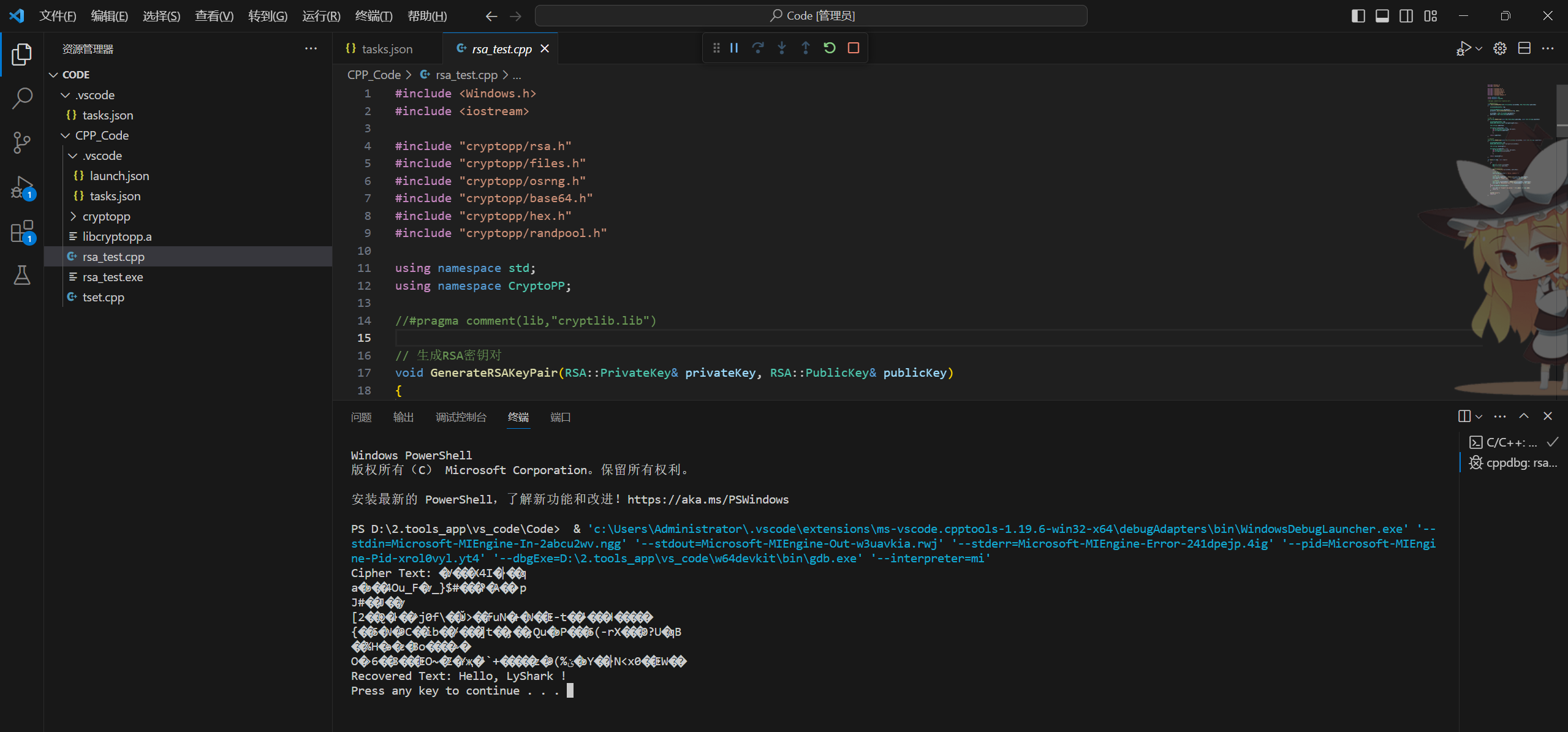Stop debugging with the red square
1568x732 pixels.
(853, 48)
